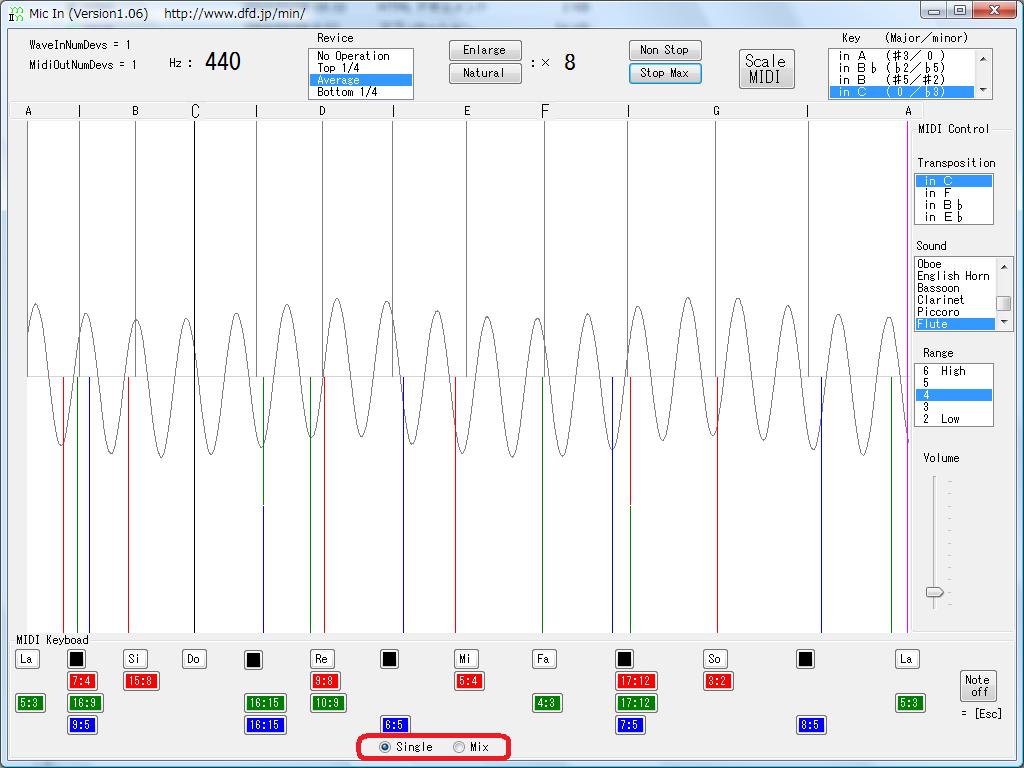Screen dimensions: 1024x768
Task: Click the red 3:2 ratio button
Action: pyautogui.click(x=718, y=681)
